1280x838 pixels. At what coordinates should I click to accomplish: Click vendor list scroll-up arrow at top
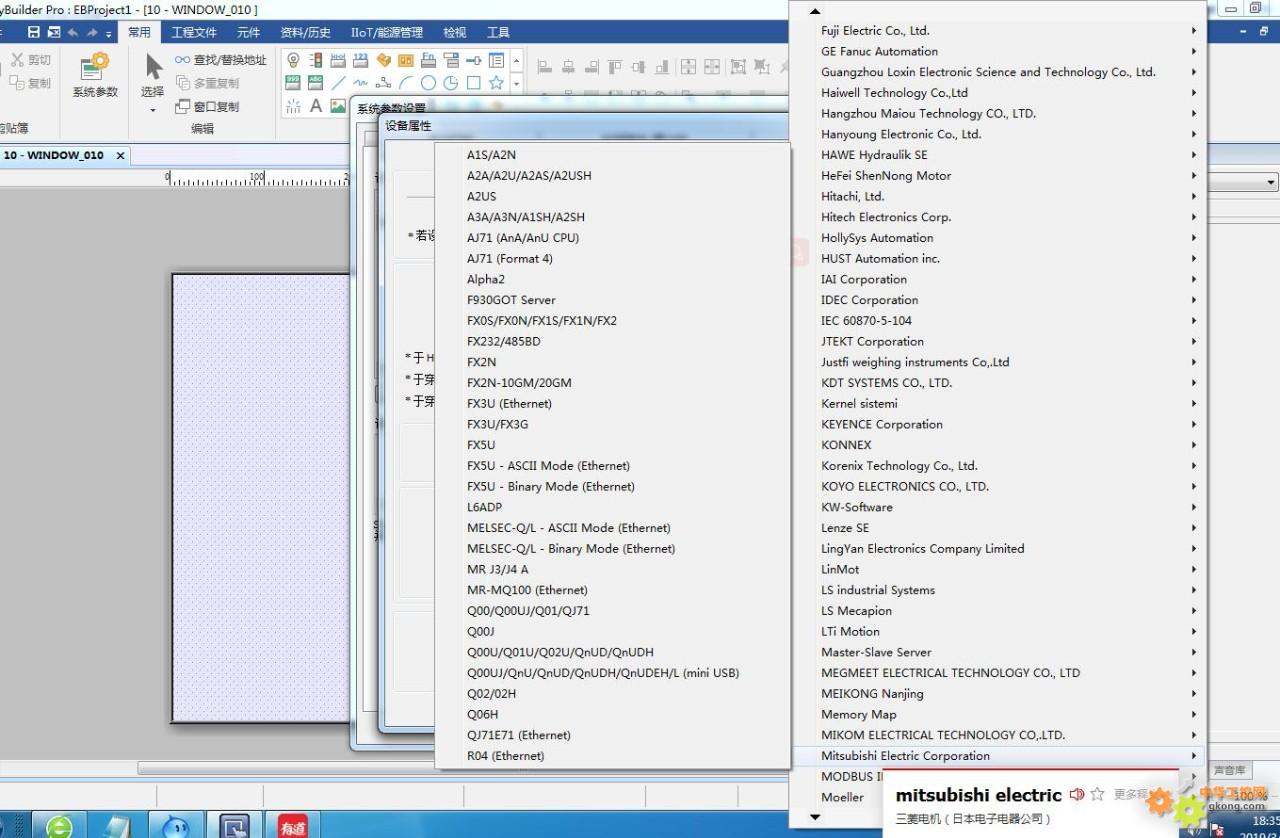[x=815, y=11]
